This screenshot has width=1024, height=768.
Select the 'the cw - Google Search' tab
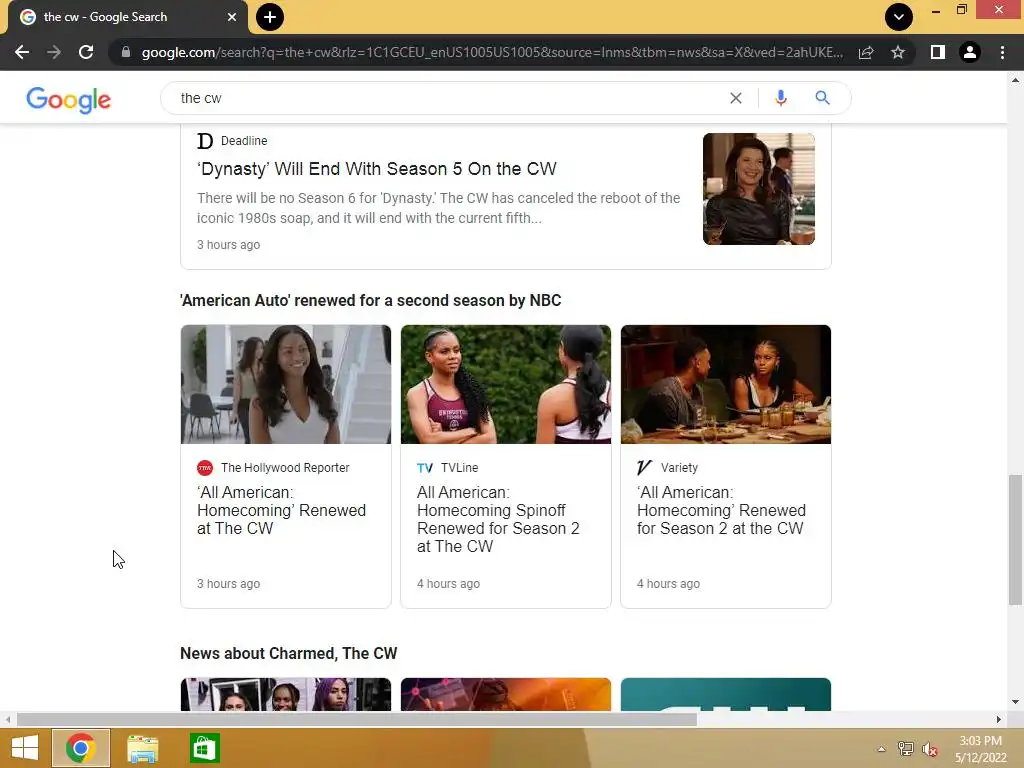point(127,17)
